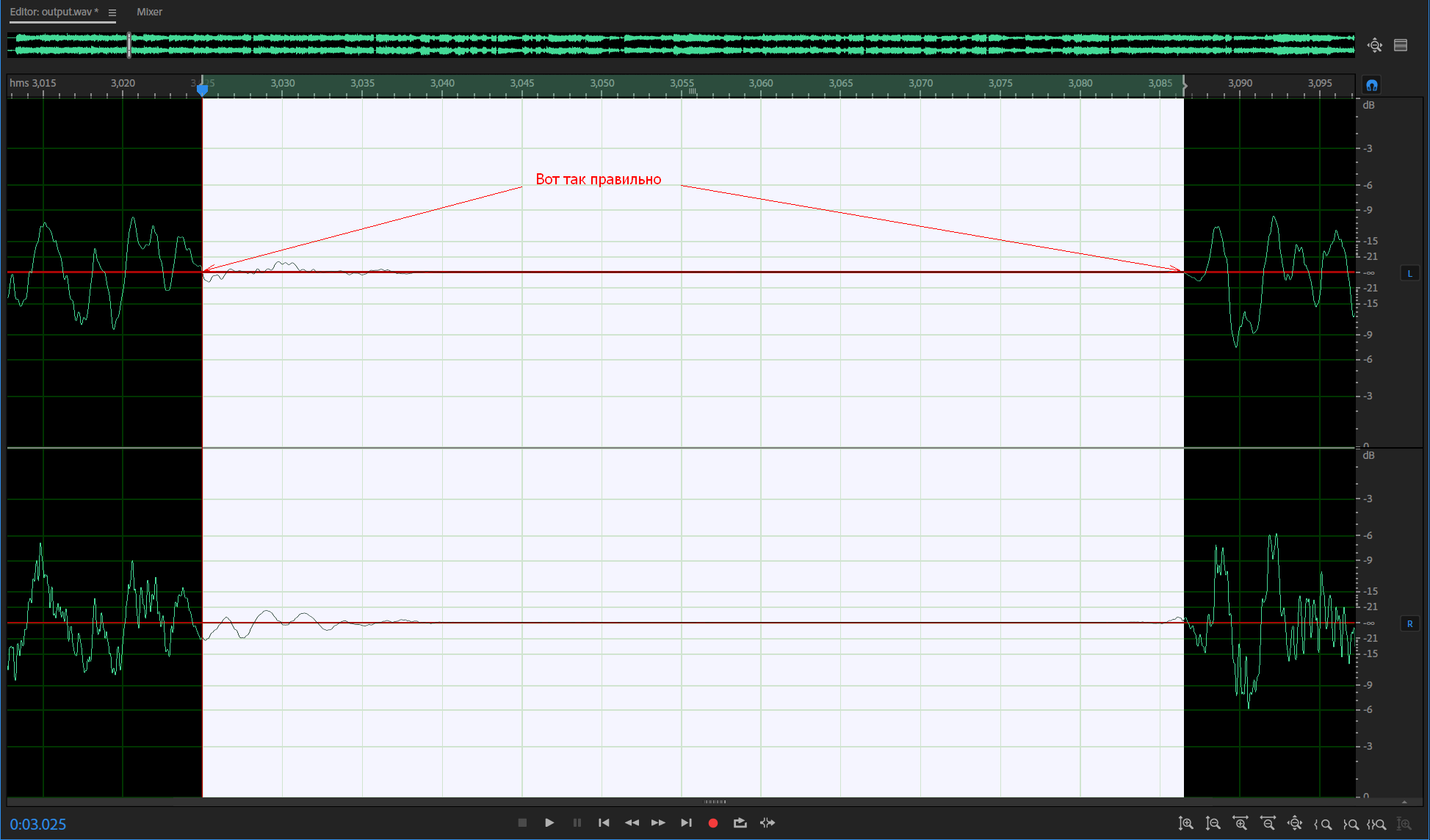Click the zoom navigator full-view icon
The height and width of the screenshot is (840, 1430).
pos(1375,46)
